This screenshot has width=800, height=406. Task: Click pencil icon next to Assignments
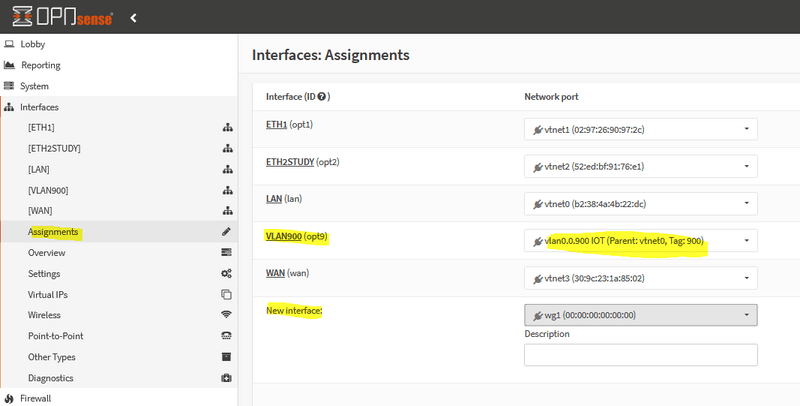pyautogui.click(x=226, y=232)
